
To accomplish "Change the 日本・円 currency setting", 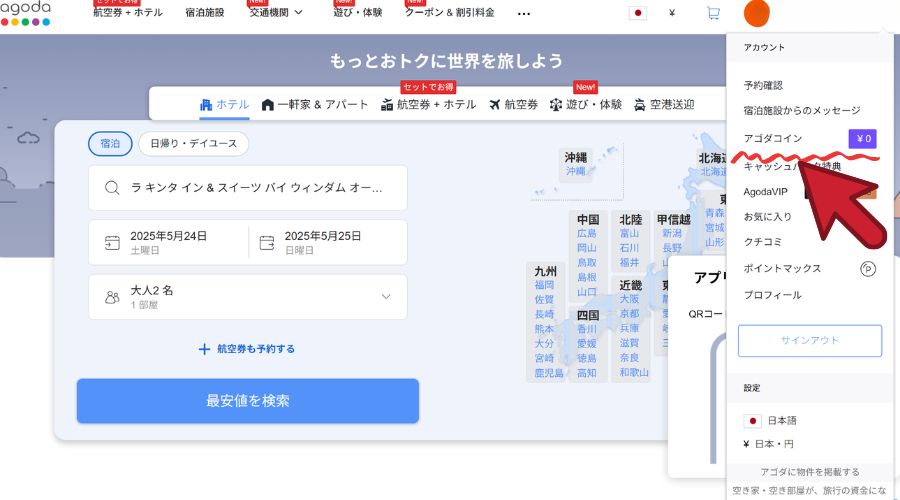I will 774,444.
